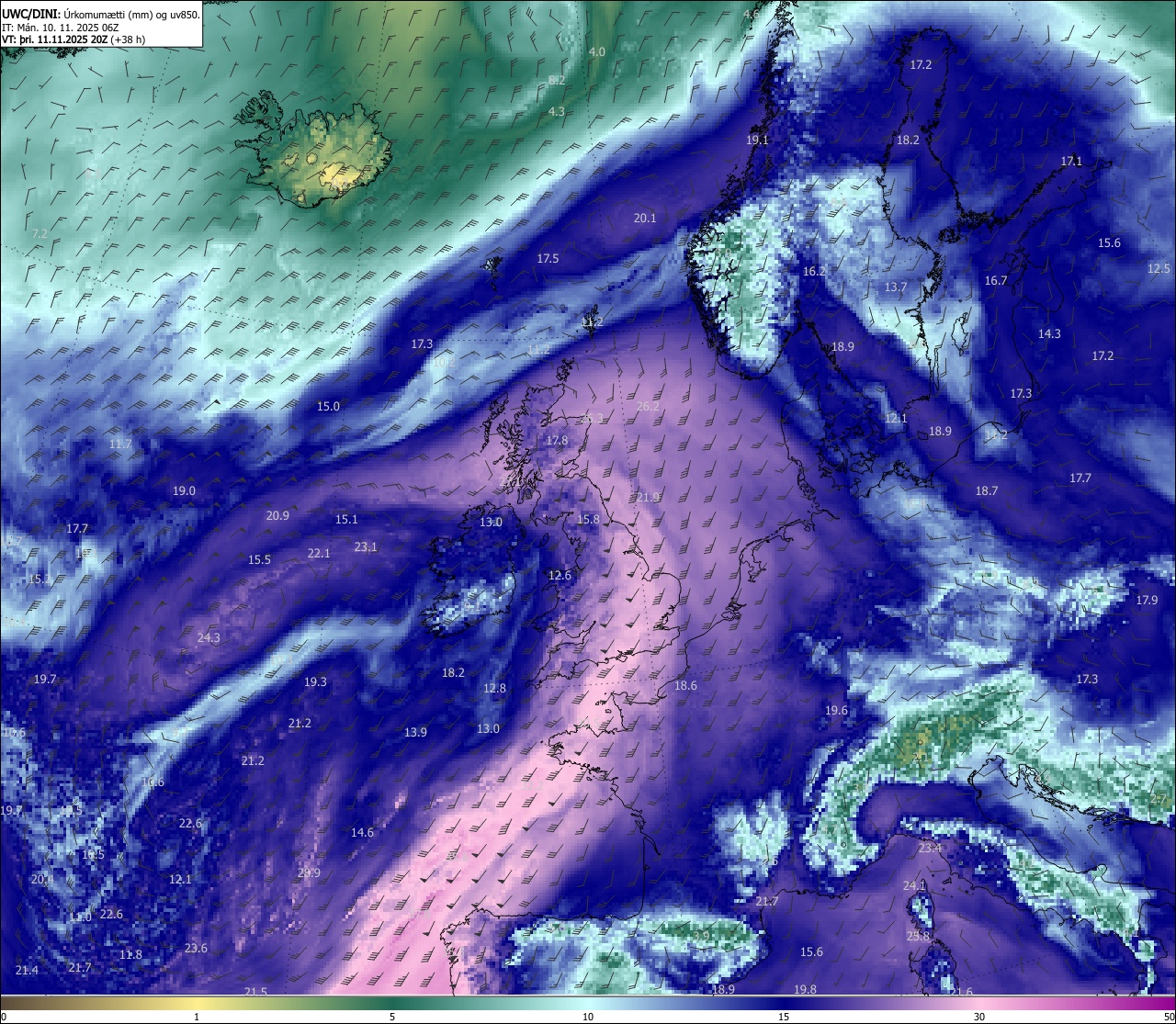Click the 20.1 value west of Norway
1176x1024 pixels.
tap(645, 218)
